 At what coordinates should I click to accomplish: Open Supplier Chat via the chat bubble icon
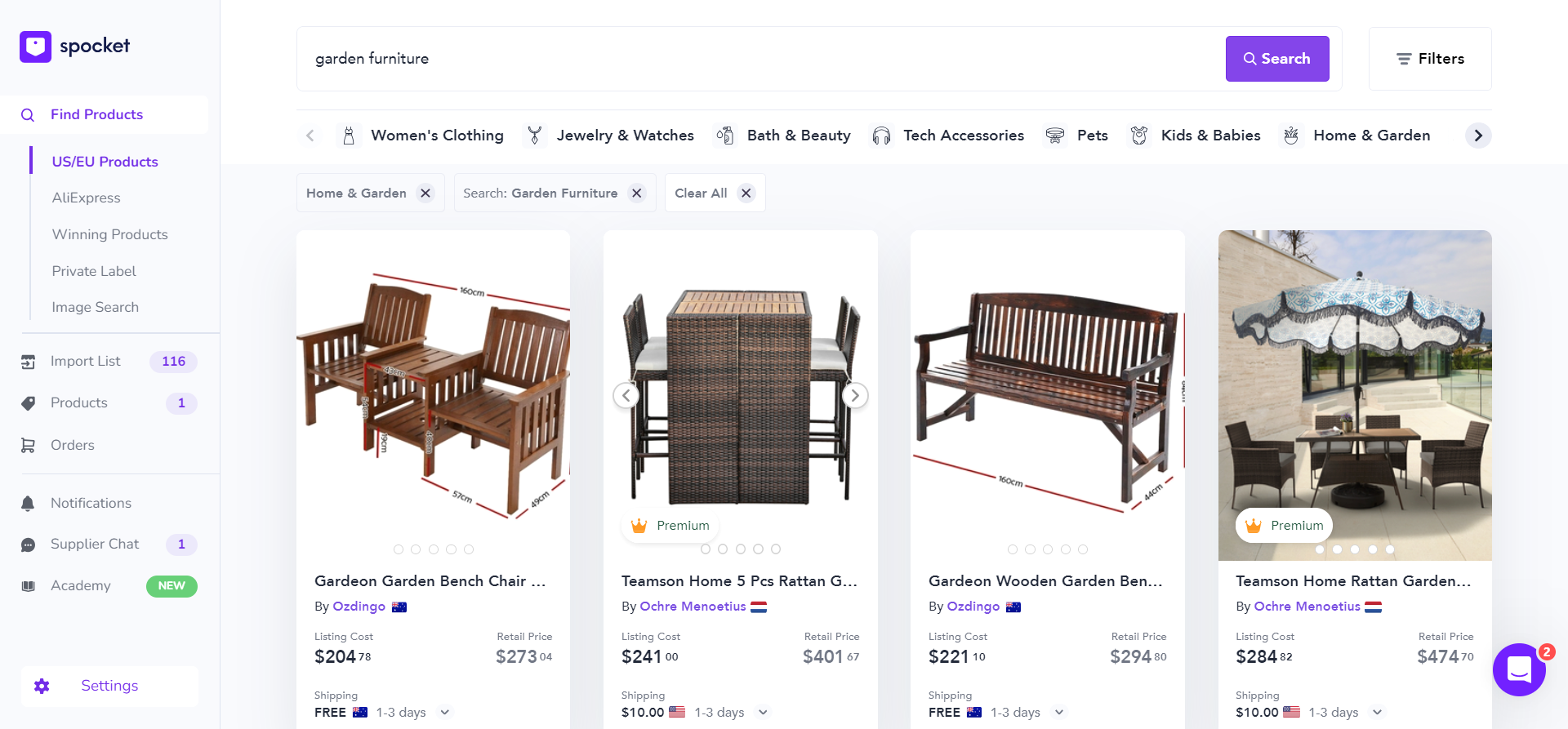coord(28,544)
